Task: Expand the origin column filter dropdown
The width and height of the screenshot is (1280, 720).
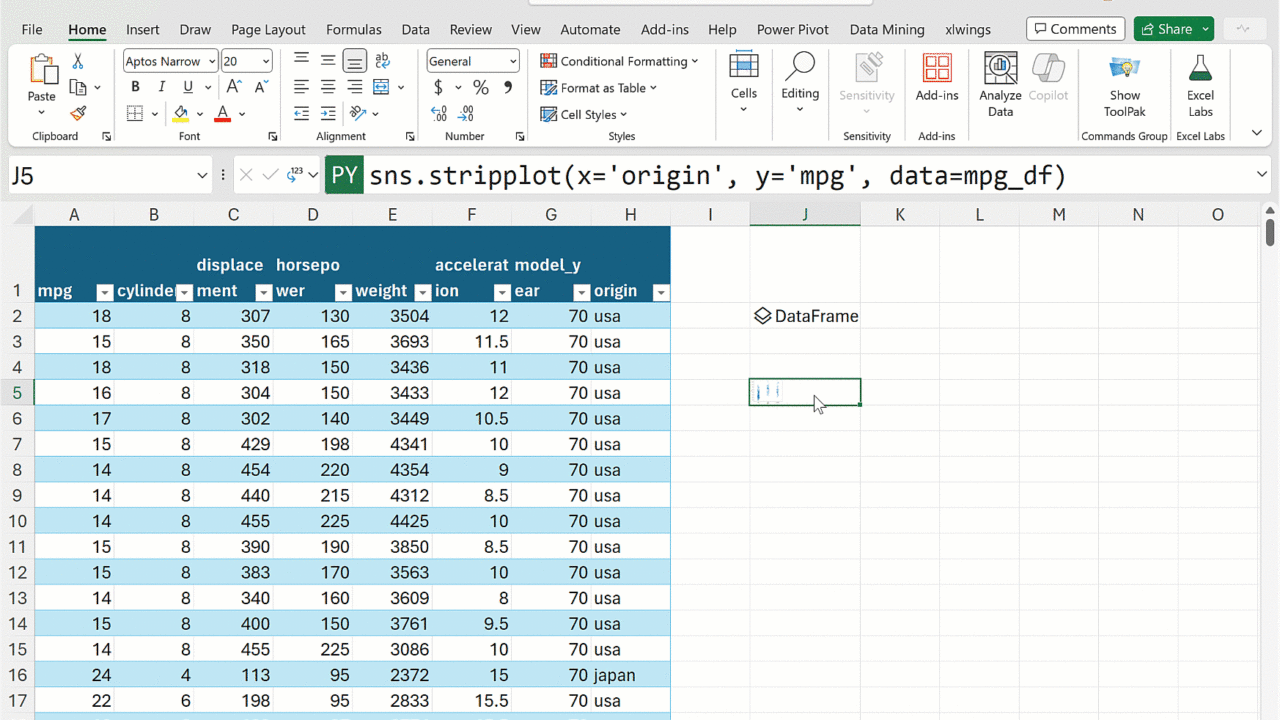Action: pos(660,292)
